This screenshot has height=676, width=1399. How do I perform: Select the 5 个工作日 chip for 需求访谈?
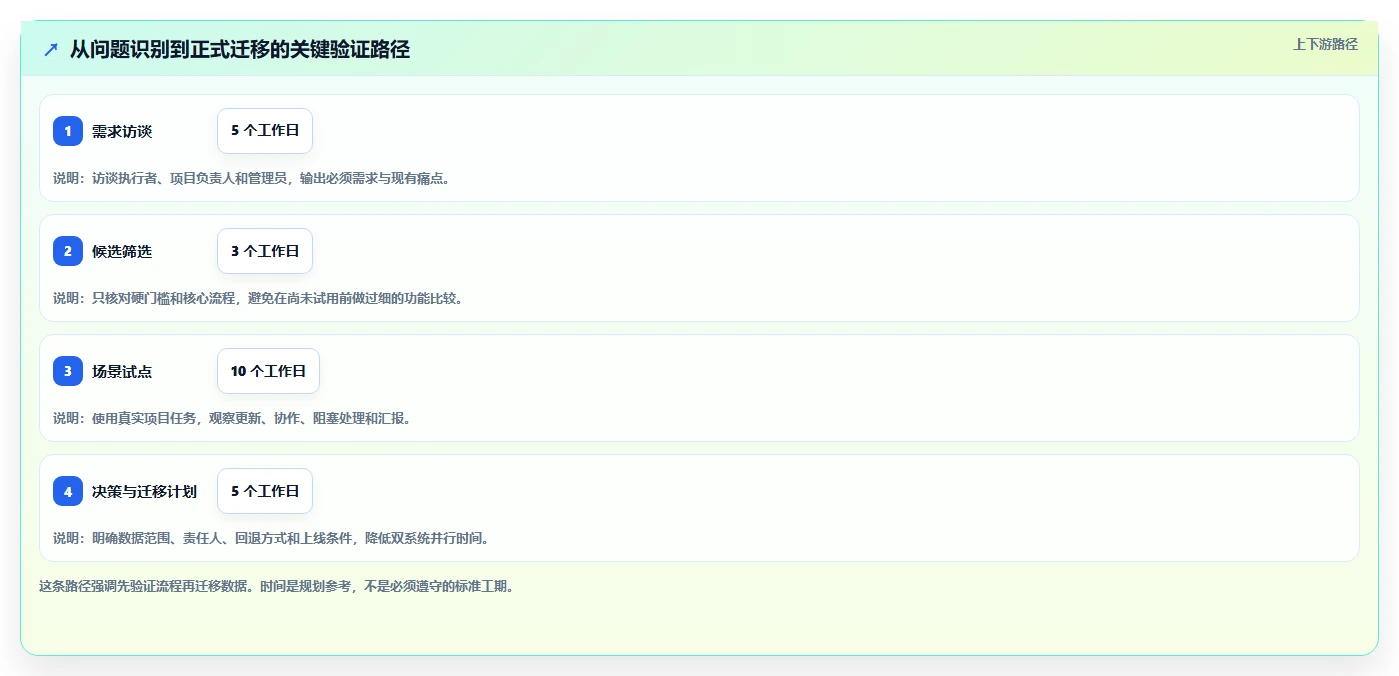click(x=265, y=131)
